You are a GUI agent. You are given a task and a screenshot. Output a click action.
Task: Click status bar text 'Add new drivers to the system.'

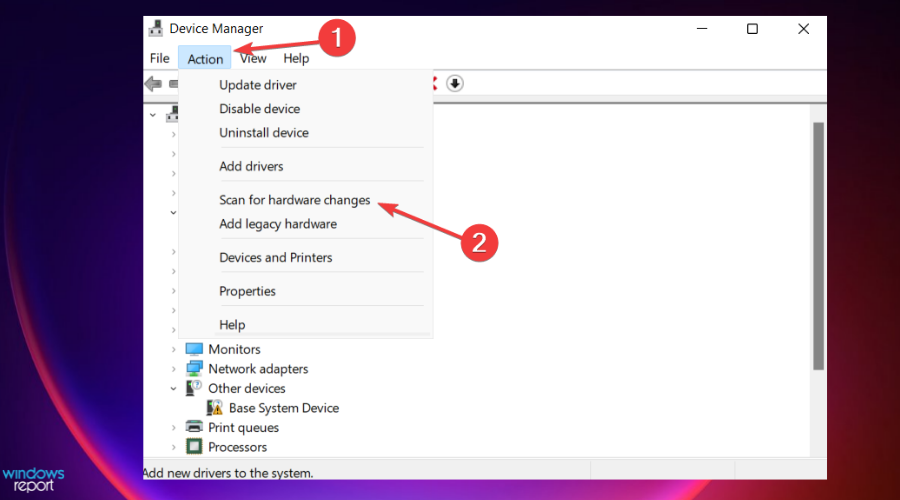(228, 473)
